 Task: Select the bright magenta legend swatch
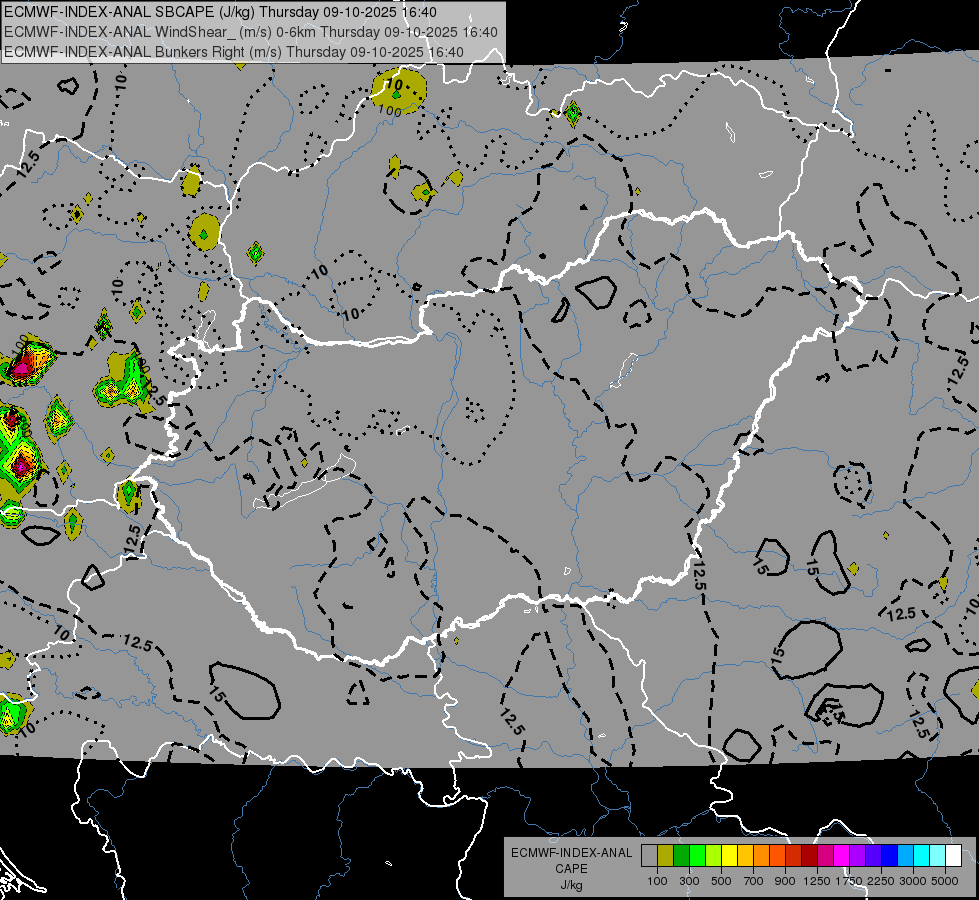tap(842, 856)
